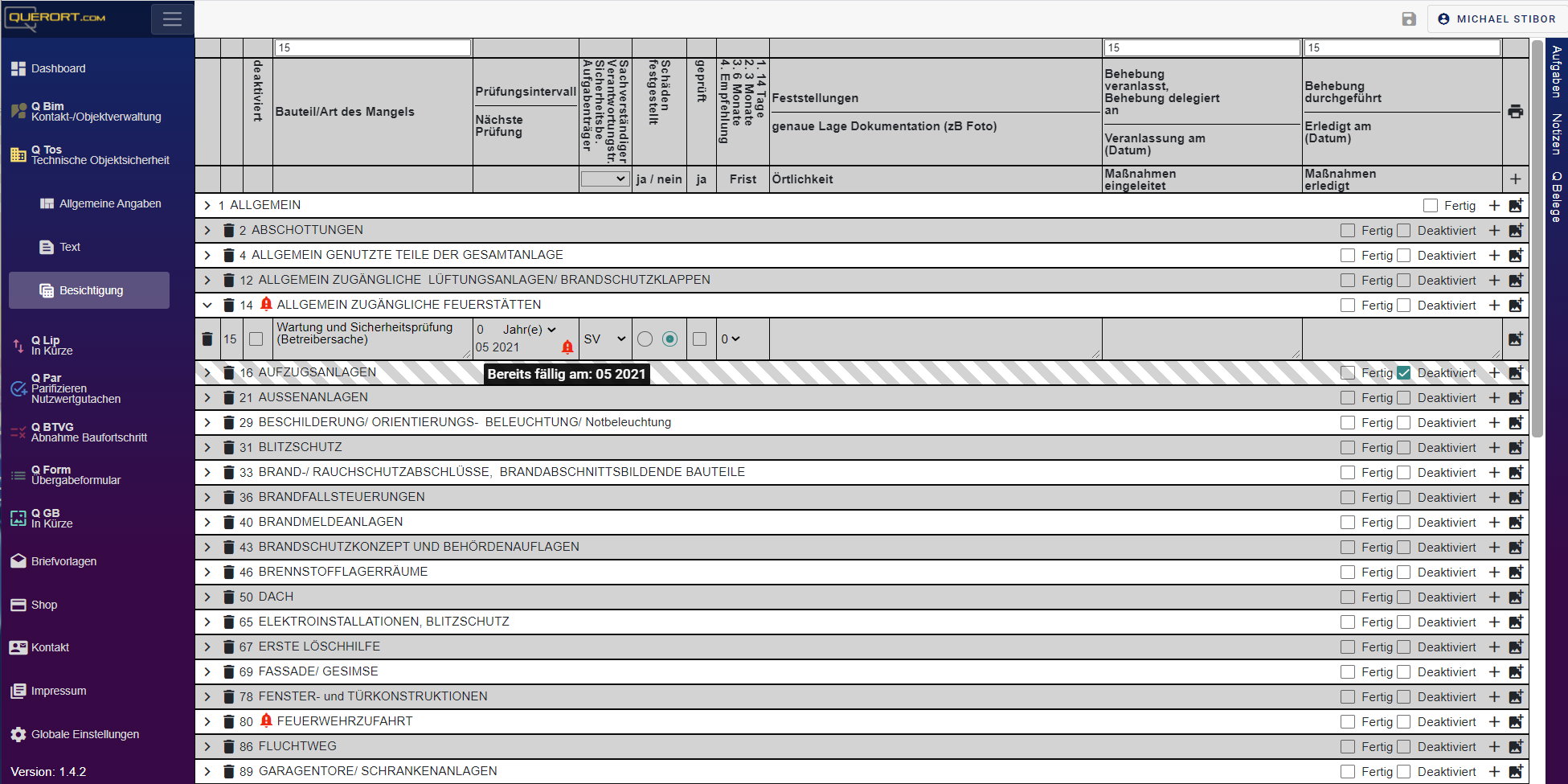Open Dashboard from the sidebar
1568x784 pixels.
pos(58,68)
